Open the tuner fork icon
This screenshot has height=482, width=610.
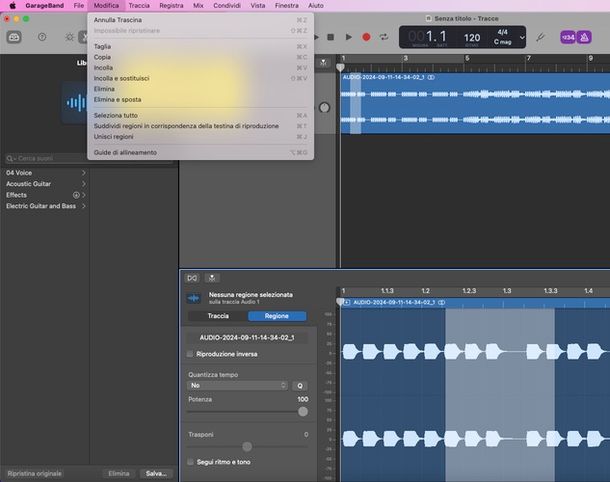coord(540,37)
